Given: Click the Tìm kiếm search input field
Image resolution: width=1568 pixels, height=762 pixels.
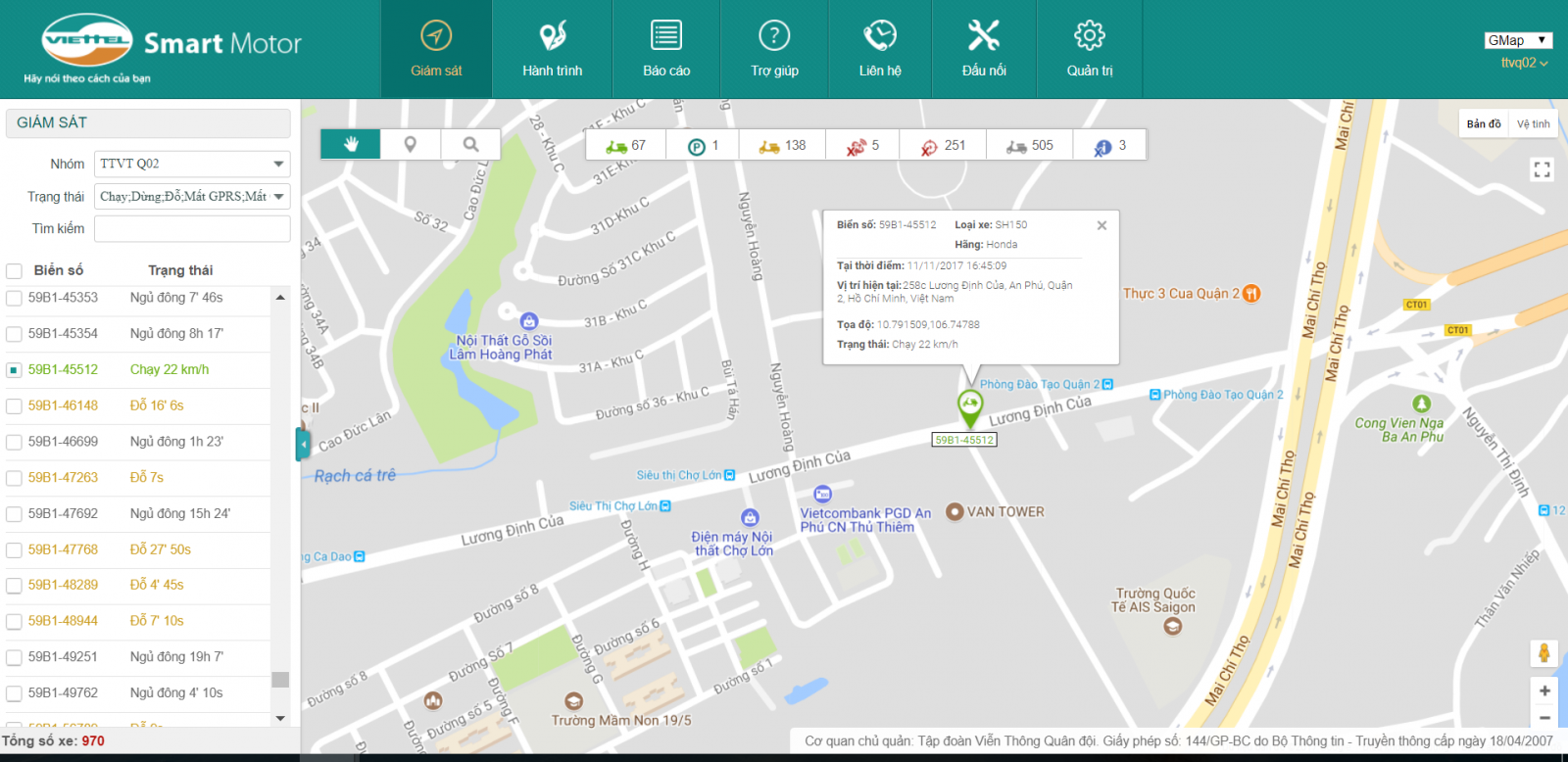Looking at the screenshot, I should tap(192, 228).
